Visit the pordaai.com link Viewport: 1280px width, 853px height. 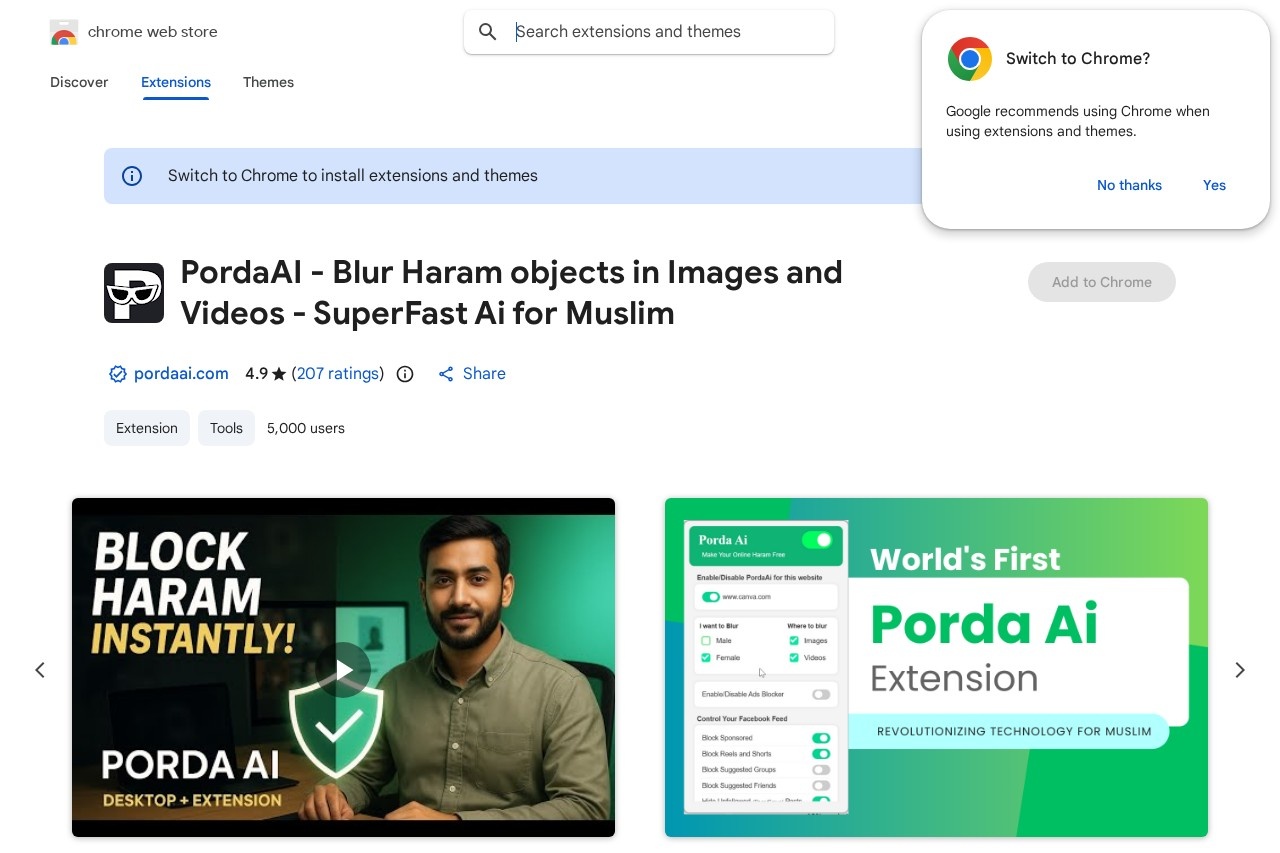pos(181,373)
